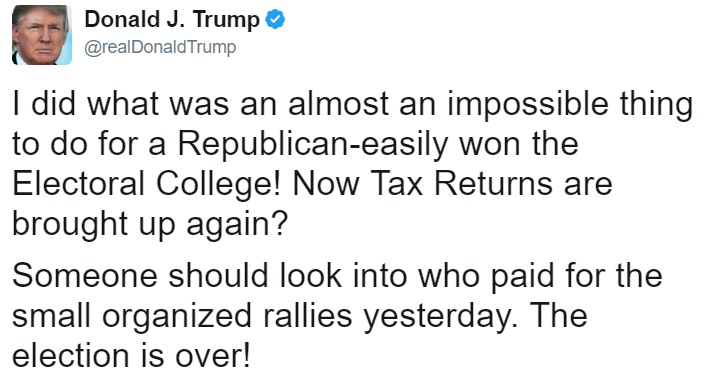Click the word "Republican-easily" in the tweet
716x374 pixels.
pyautogui.click(x=313, y=144)
